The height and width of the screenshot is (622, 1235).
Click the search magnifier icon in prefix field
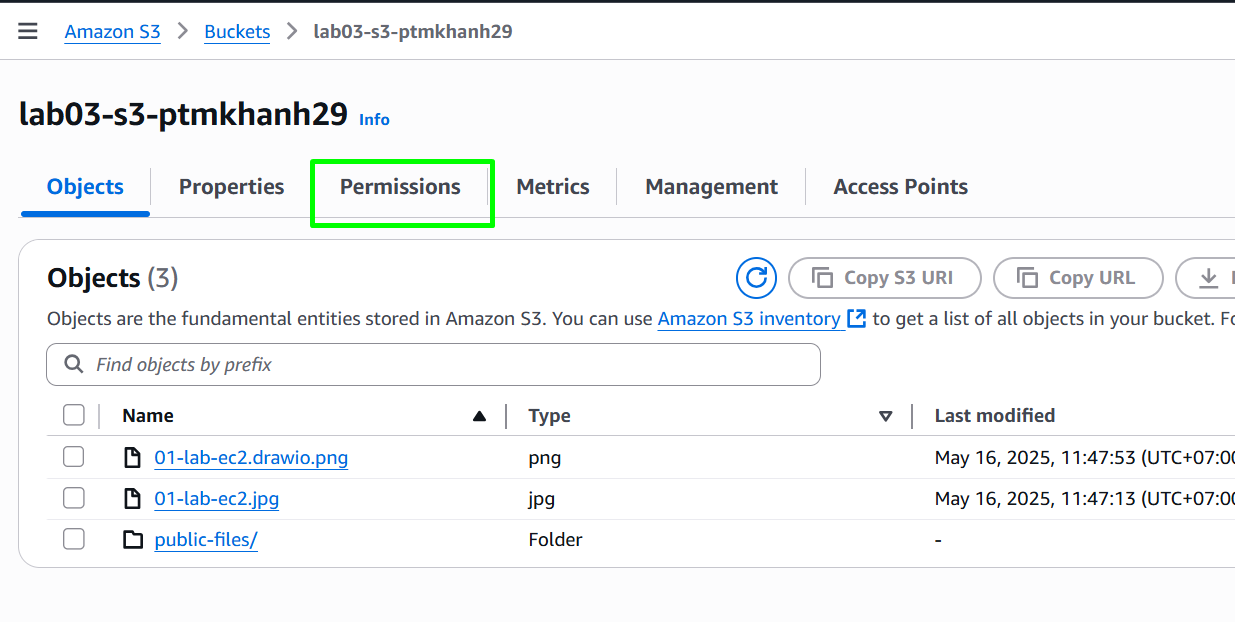(x=73, y=365)
